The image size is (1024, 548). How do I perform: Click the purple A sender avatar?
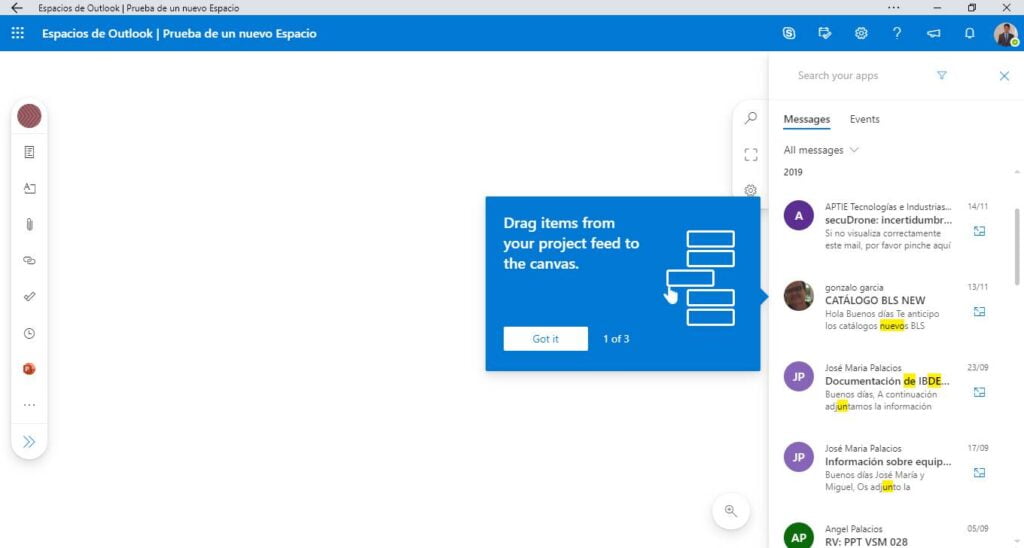pyautogui.click(x=799, y=216)
